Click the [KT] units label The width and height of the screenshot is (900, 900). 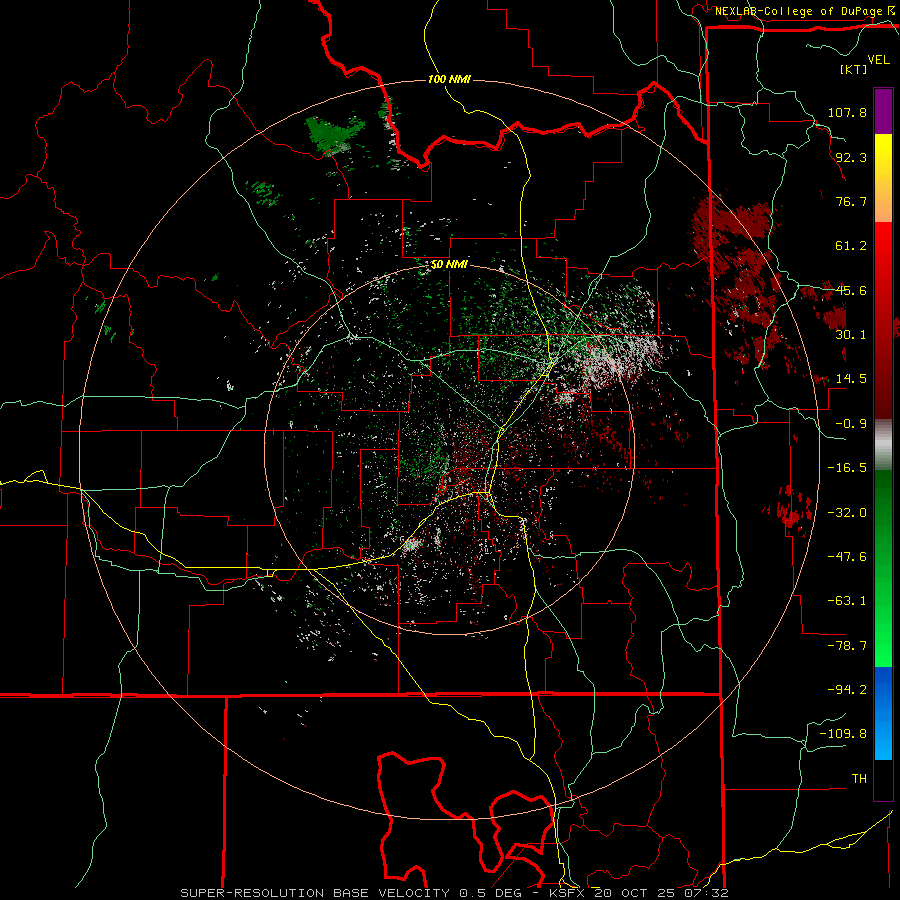854,69
